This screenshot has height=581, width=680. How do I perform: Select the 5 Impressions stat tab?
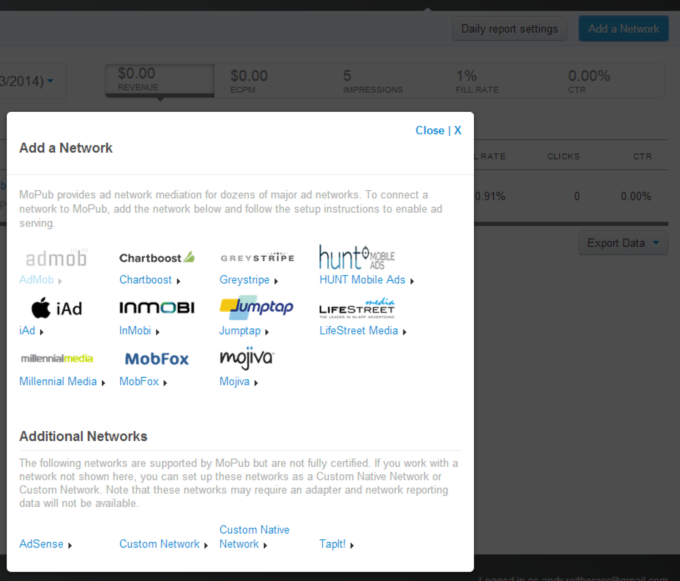point(373,81)
